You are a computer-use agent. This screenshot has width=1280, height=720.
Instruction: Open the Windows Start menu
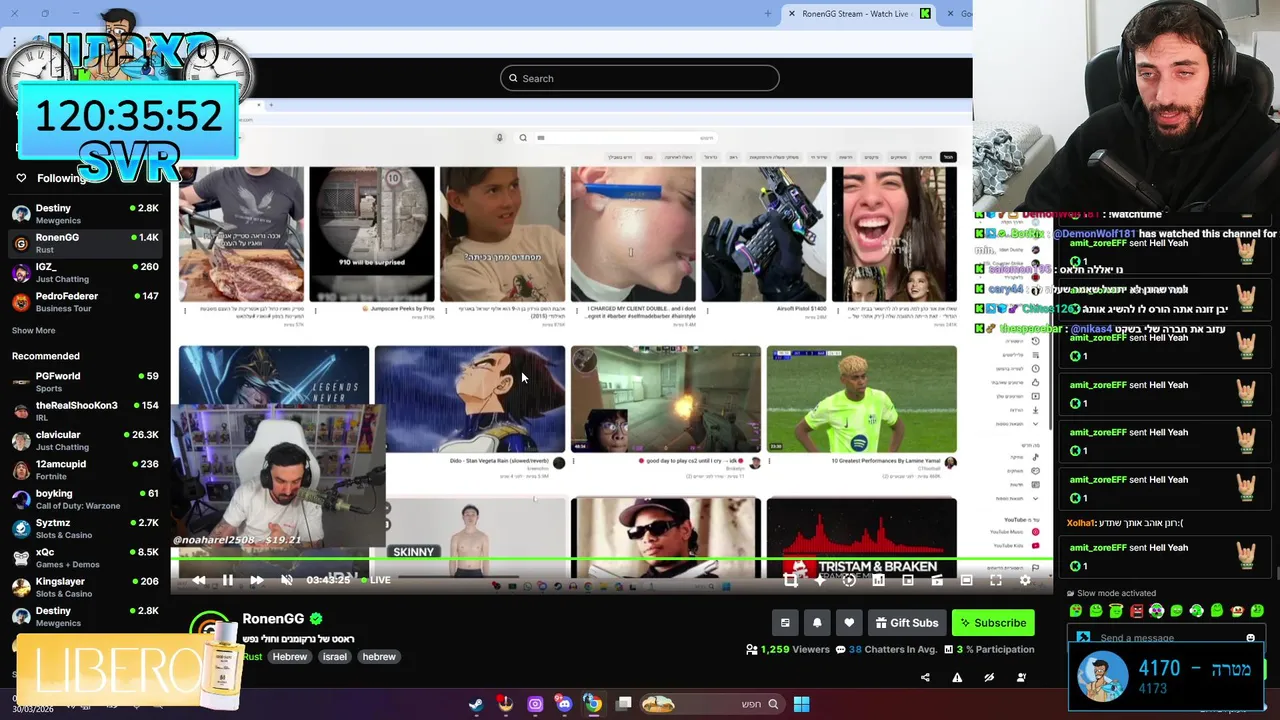pyautogui.click(x=801, y=704)
